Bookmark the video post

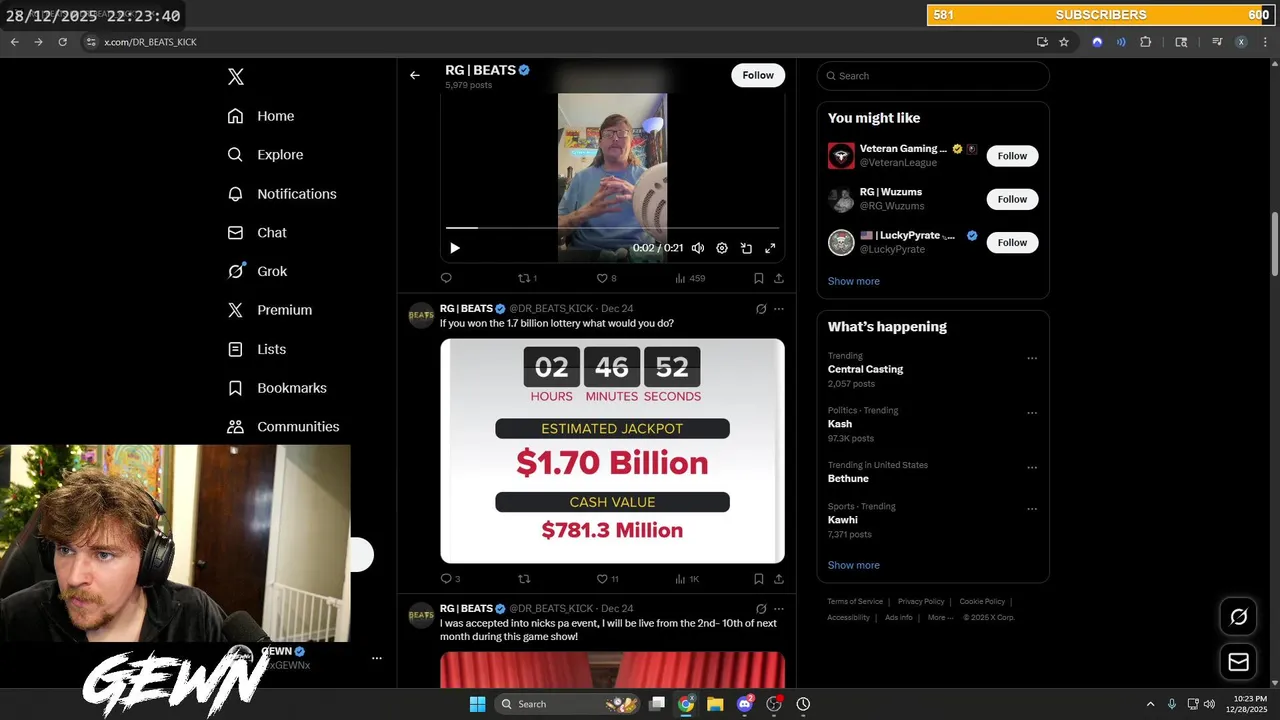tap(759, 278)
